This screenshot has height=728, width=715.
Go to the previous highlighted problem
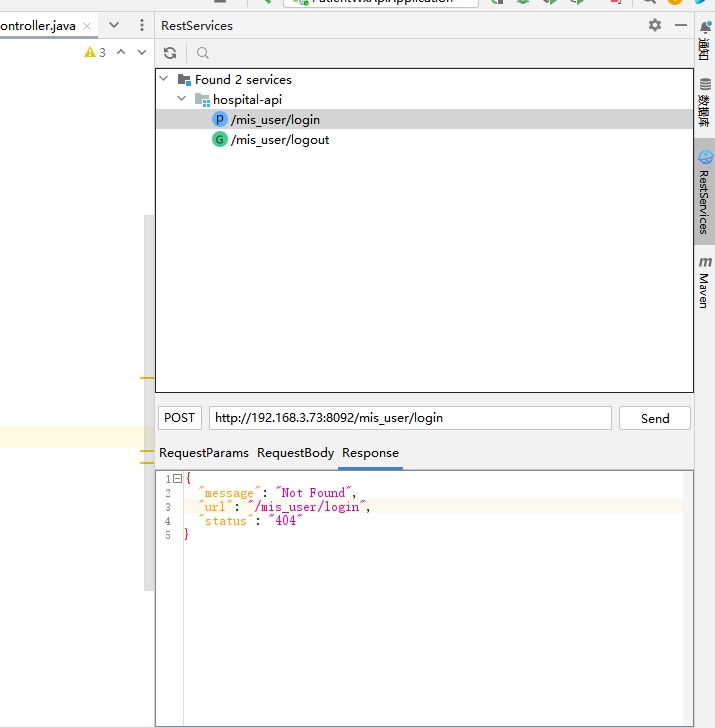click(x=121, y=52)
